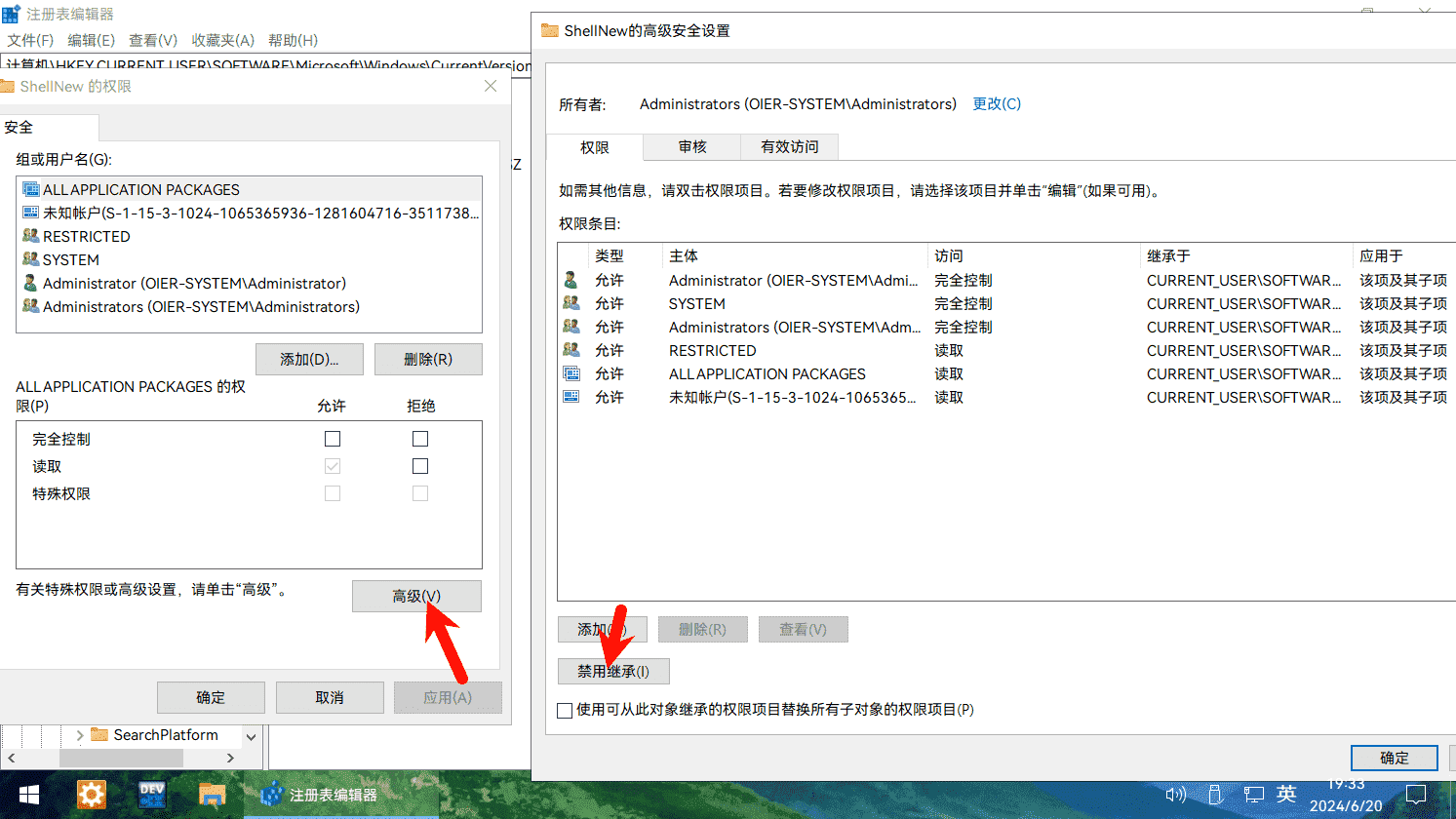Viewport: 1456px width, 819px height.
Task: Open the notification center icon
Action: coord(1416,795)
